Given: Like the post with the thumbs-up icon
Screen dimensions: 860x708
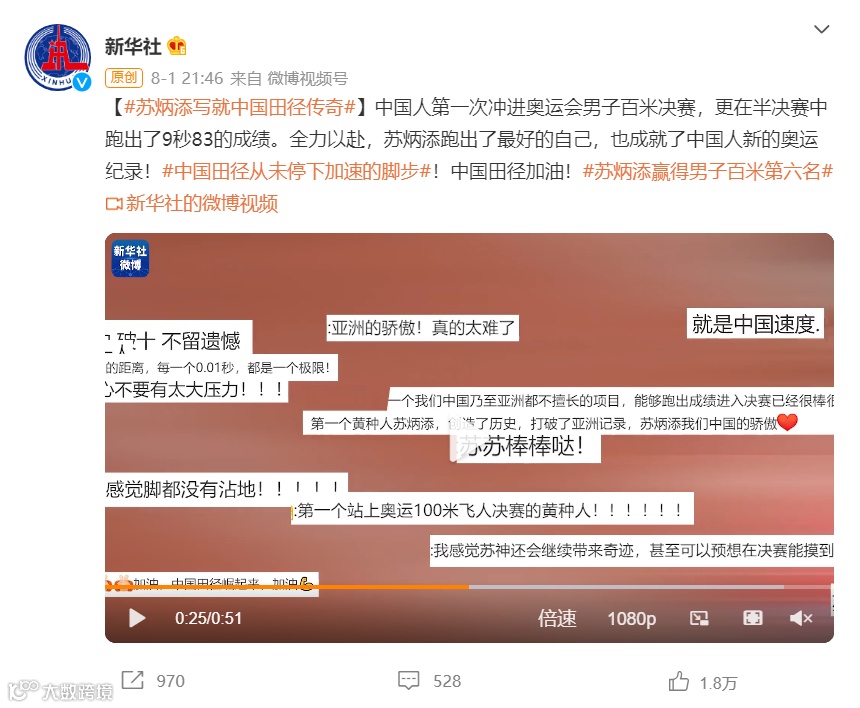Looking at the screenshot, I should 678,681.
